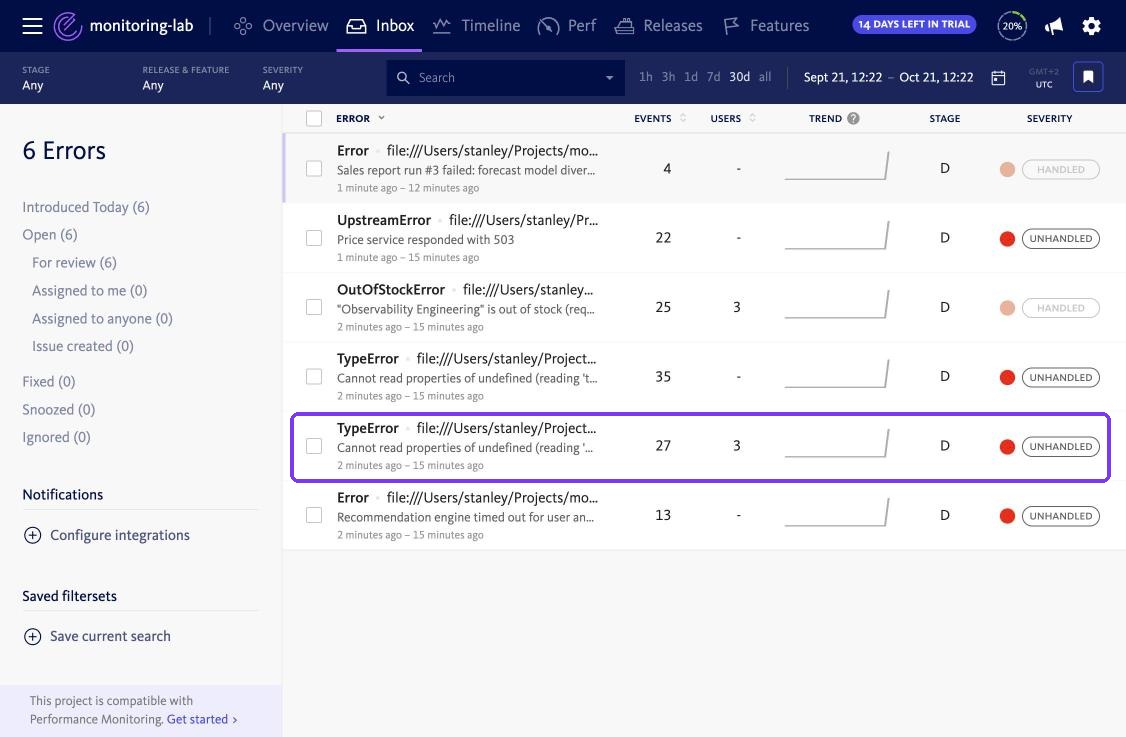Viewport: 1126px width, 737px height.
Task: Click the plus icon beside Save current search
Action: pyautogui.click(x=32, y=636)
